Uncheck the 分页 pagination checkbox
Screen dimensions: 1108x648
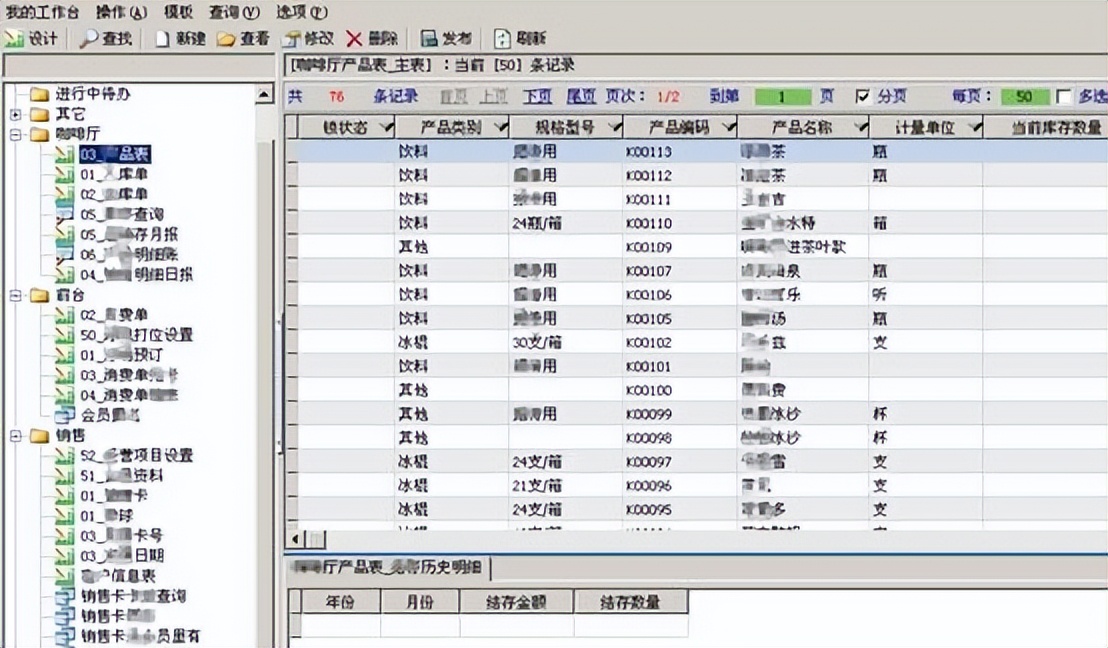tap(863, 97)
